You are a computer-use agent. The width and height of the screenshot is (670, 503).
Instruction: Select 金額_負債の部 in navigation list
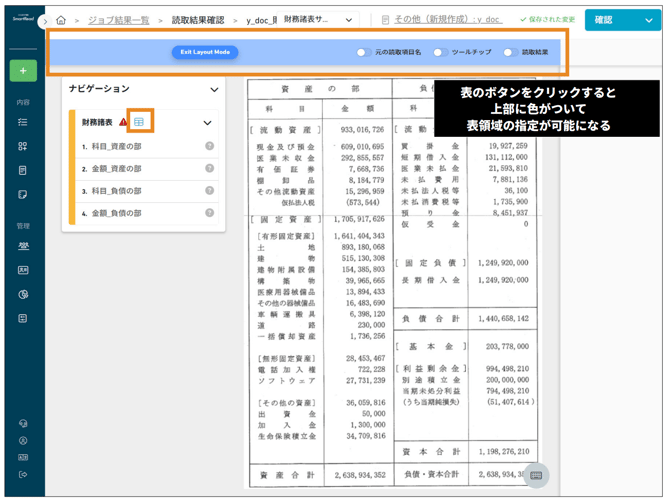point(116,212)
